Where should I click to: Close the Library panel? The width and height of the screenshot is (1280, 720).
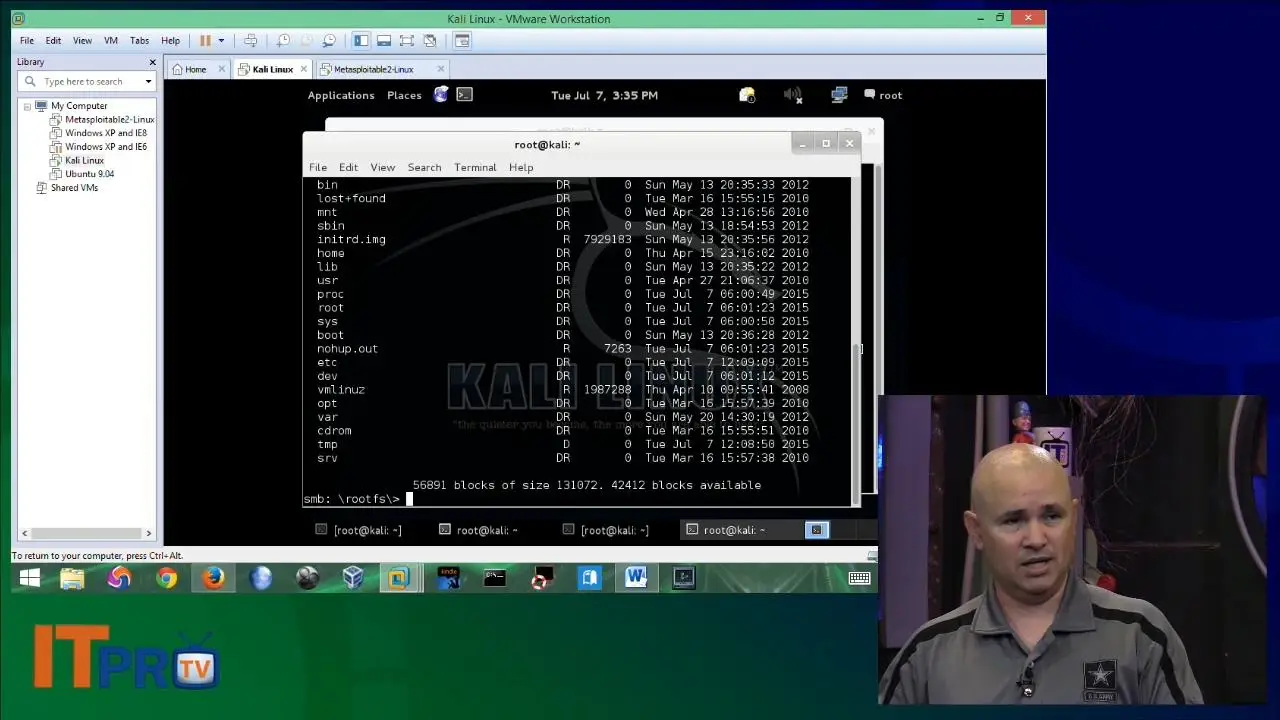tap(152, 62)
